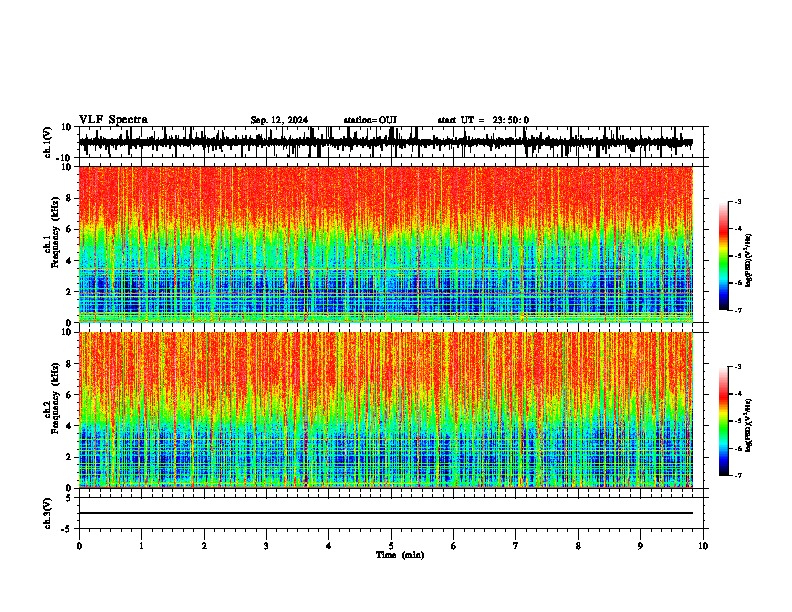Click the time axis tick label '3'
792x612 pixels.
[x=266, y=546]
